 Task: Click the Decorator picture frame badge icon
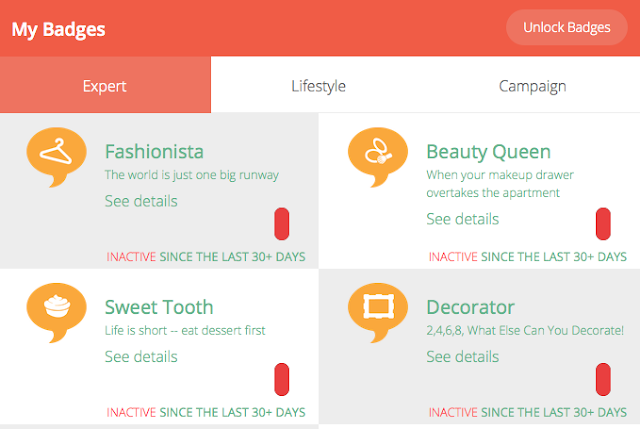378,313
